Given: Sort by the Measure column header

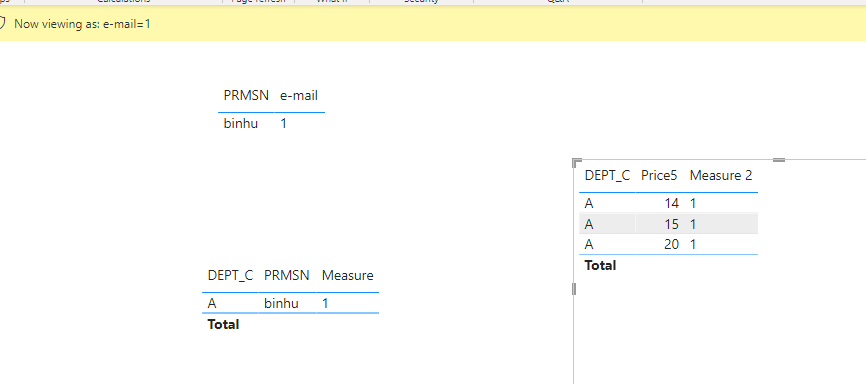Looking at the screenshot, I should 347,275.
